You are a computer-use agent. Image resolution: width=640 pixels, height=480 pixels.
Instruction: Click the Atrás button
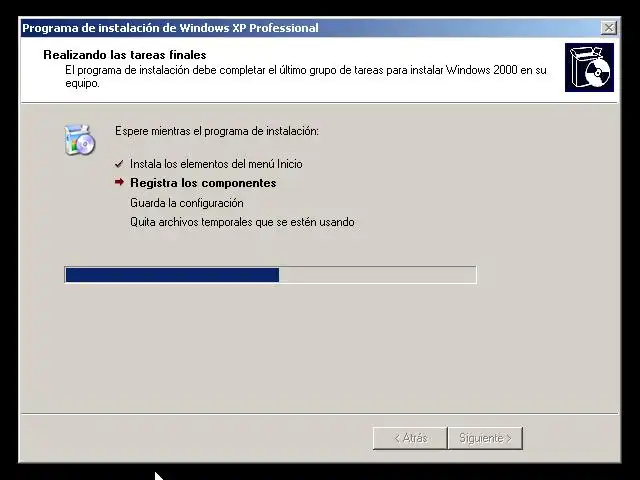click(x=410, y=438)
